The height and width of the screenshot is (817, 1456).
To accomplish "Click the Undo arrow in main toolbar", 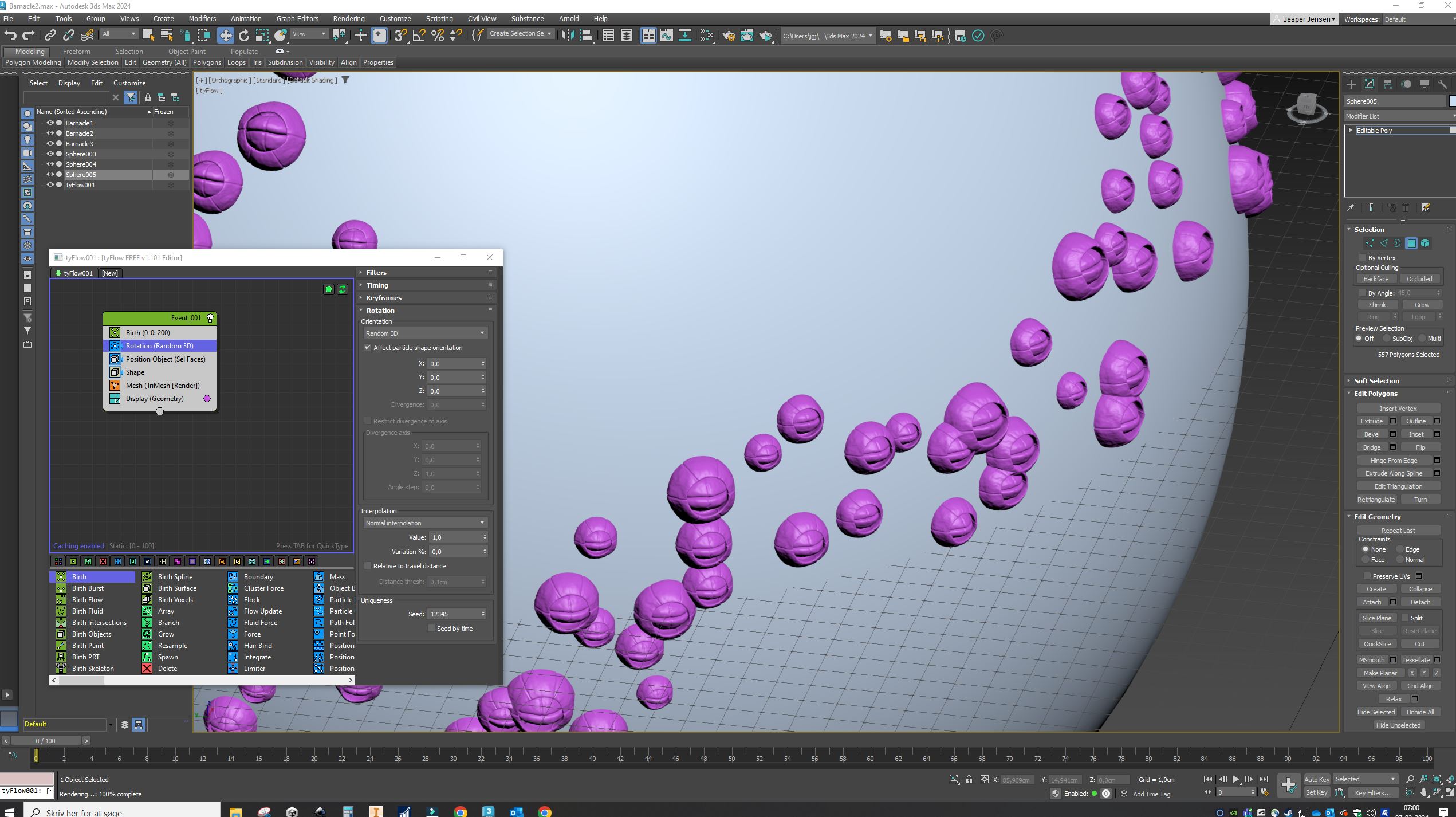I will (x=10, y=36).
